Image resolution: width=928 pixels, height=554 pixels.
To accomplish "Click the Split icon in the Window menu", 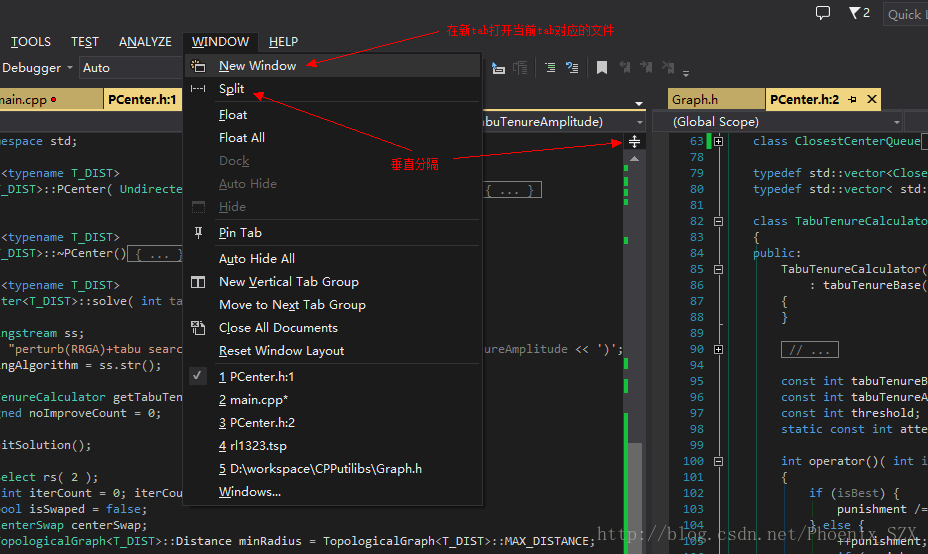I will click(x=198, y=89).
